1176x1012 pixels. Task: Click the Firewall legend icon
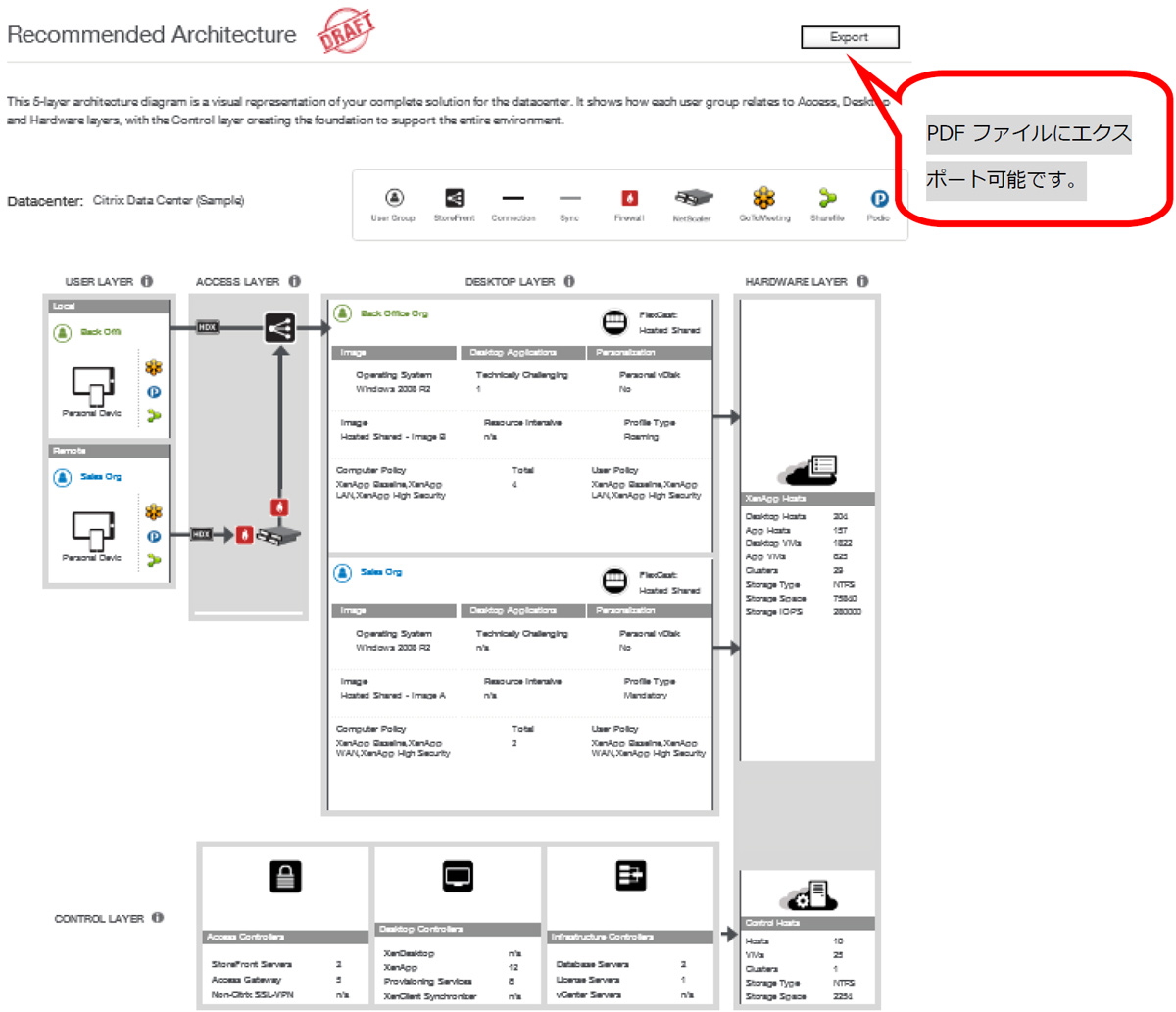629,198
